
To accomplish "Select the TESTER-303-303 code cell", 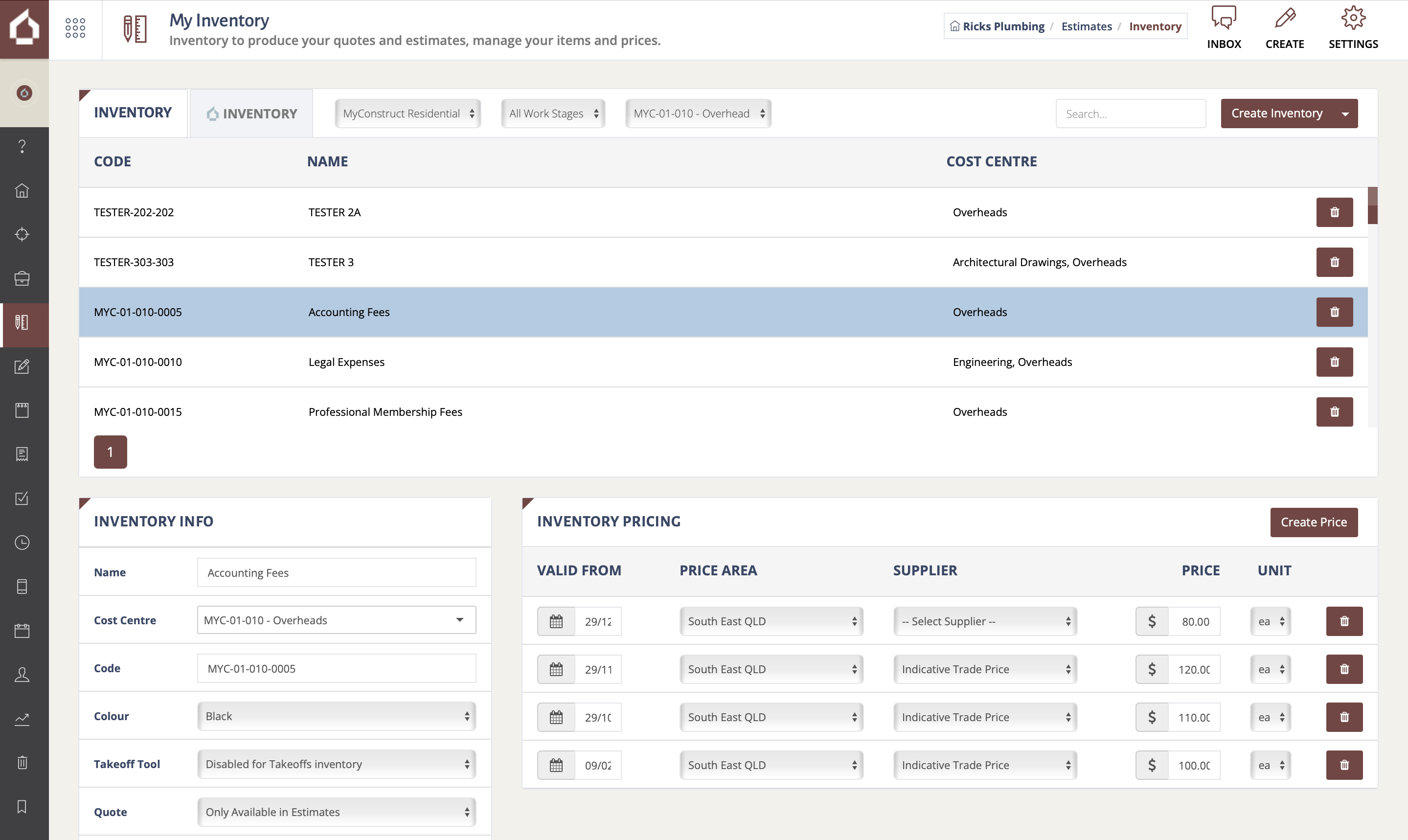I will tap(134, 262).
